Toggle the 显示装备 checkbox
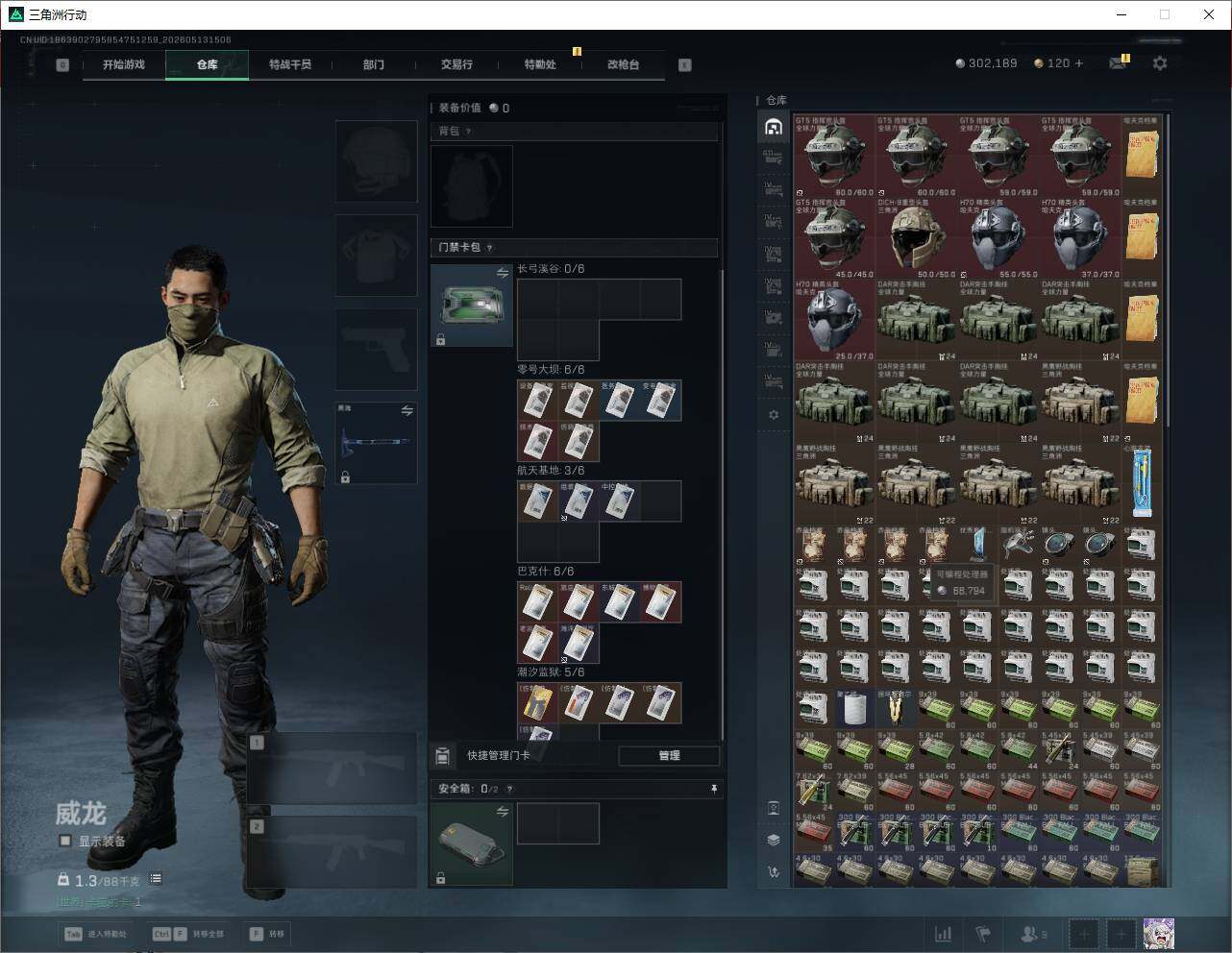Screen dimensions: 1232x953 tap(65, 841)
